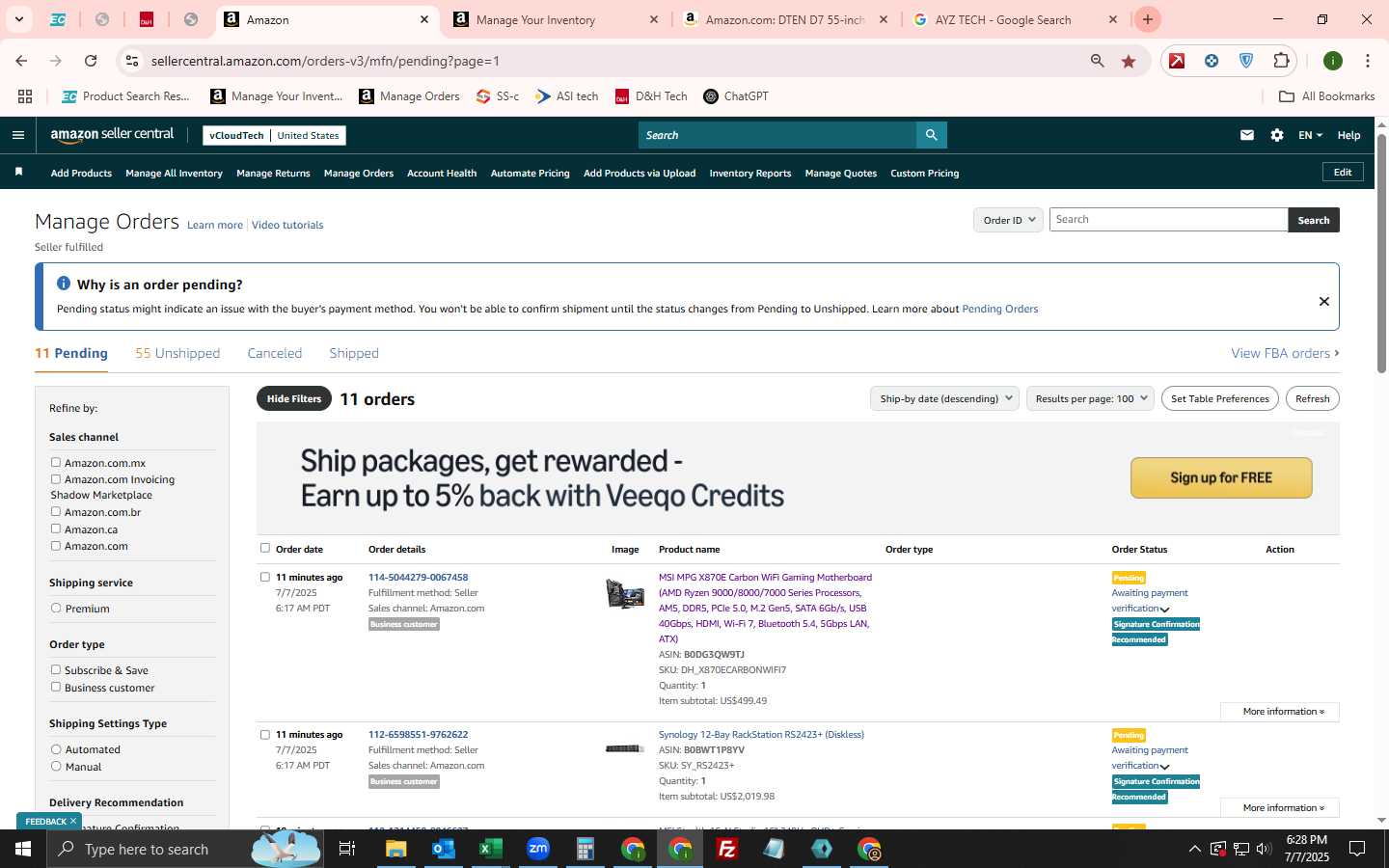Open View FBA orders link
1389x868 pixels.
[1285, 353]
